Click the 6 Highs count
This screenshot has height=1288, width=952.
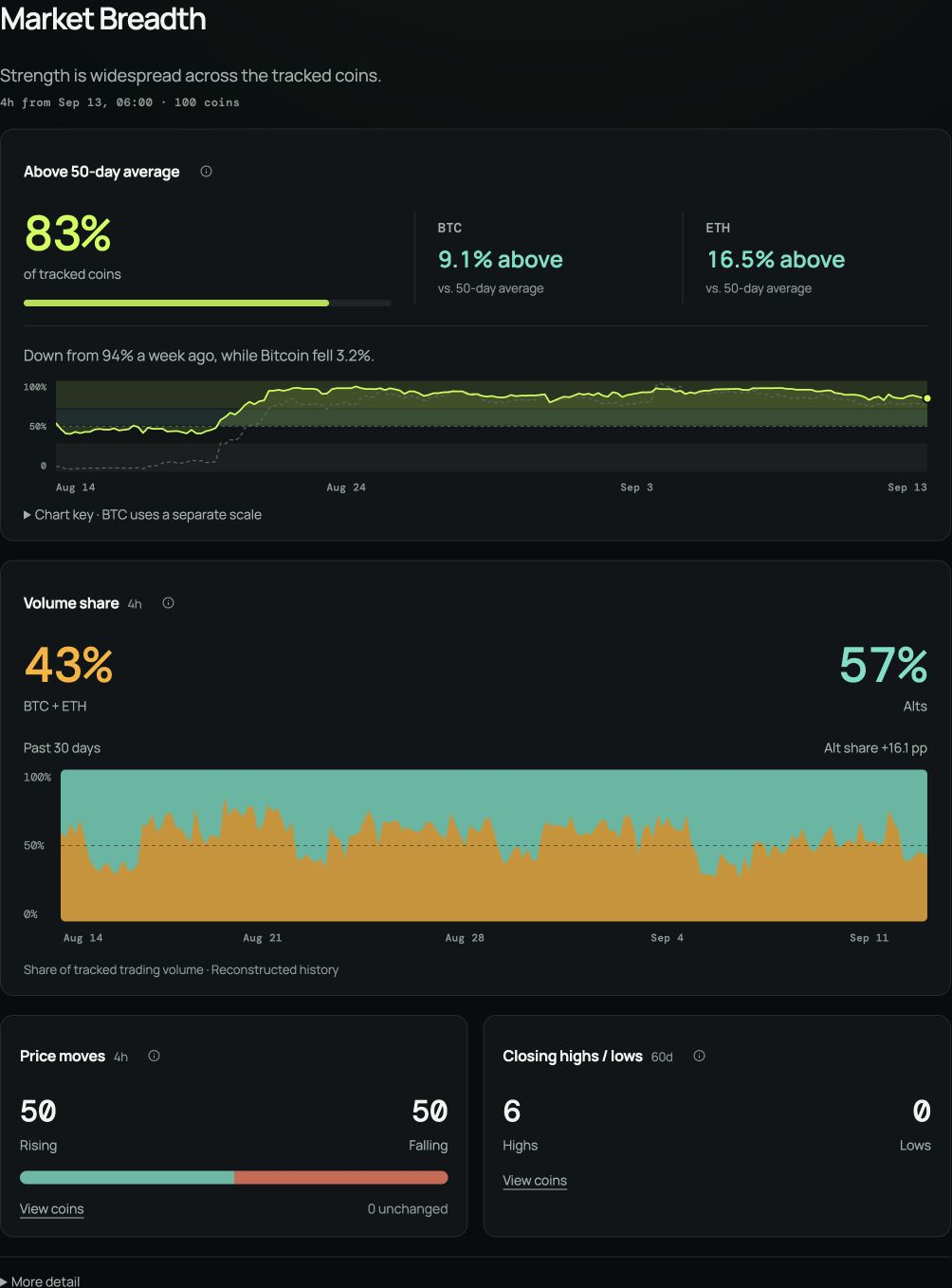click(512, 1111)
